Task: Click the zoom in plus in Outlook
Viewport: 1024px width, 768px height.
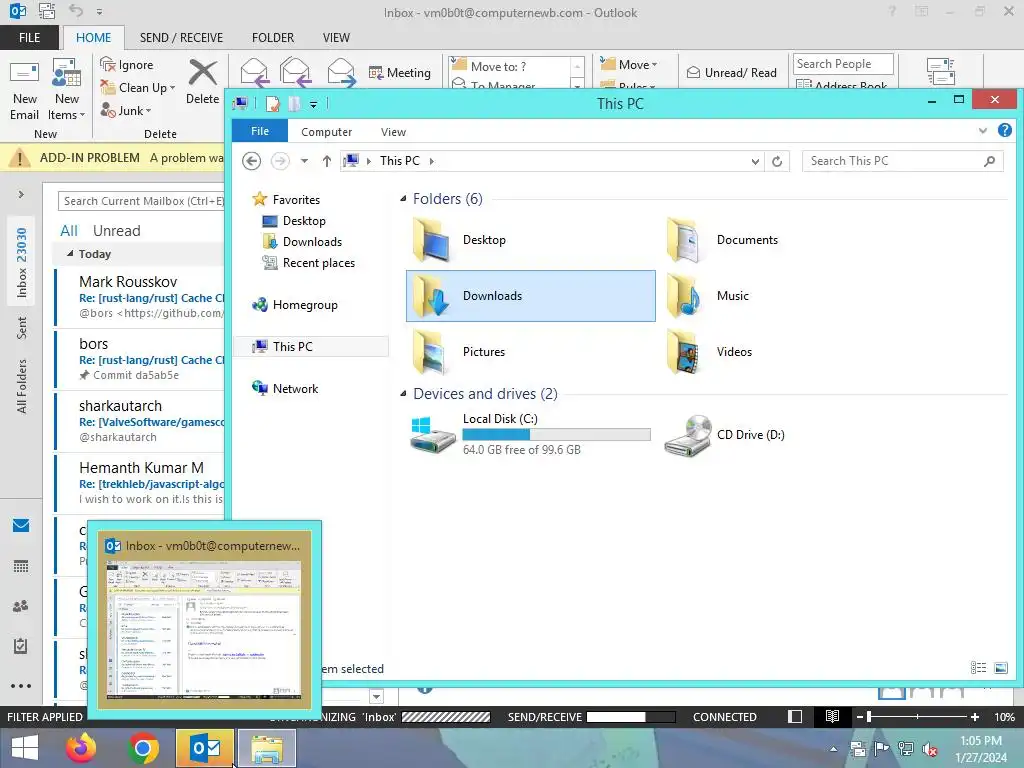Action: tap(974, 717)
